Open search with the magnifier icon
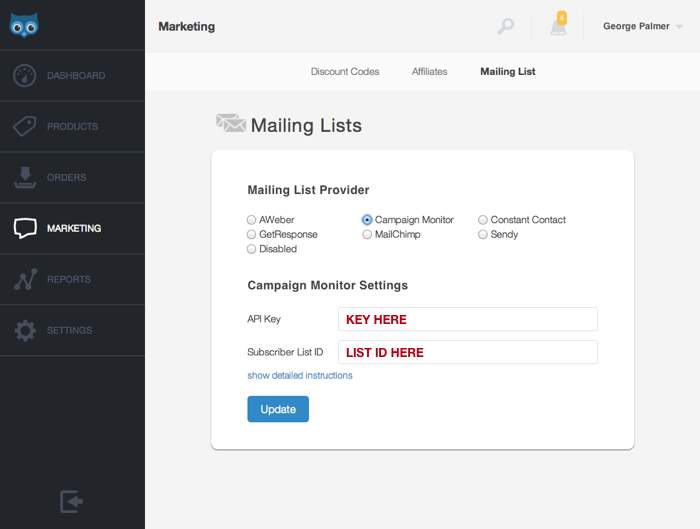The image size is (700, 529). 505,26
